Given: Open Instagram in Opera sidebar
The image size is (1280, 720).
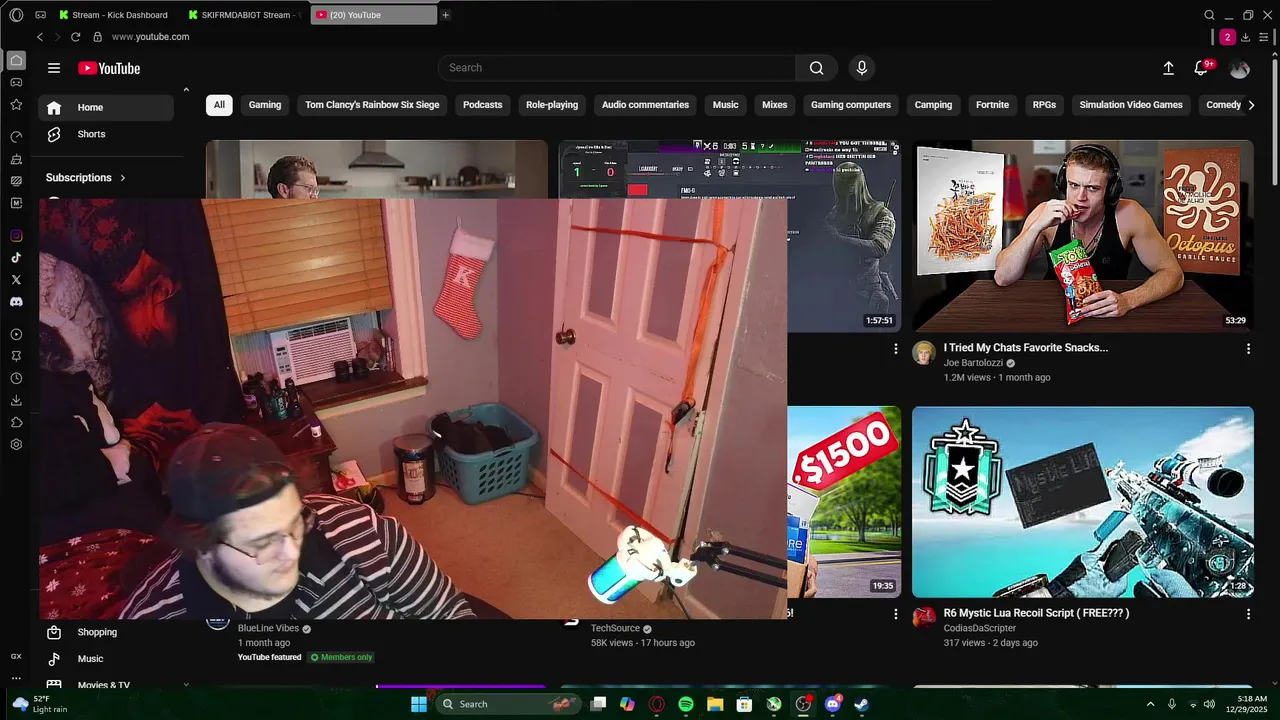Looking at the screenshot, I should pyautogui.click(x=16, y=236).
